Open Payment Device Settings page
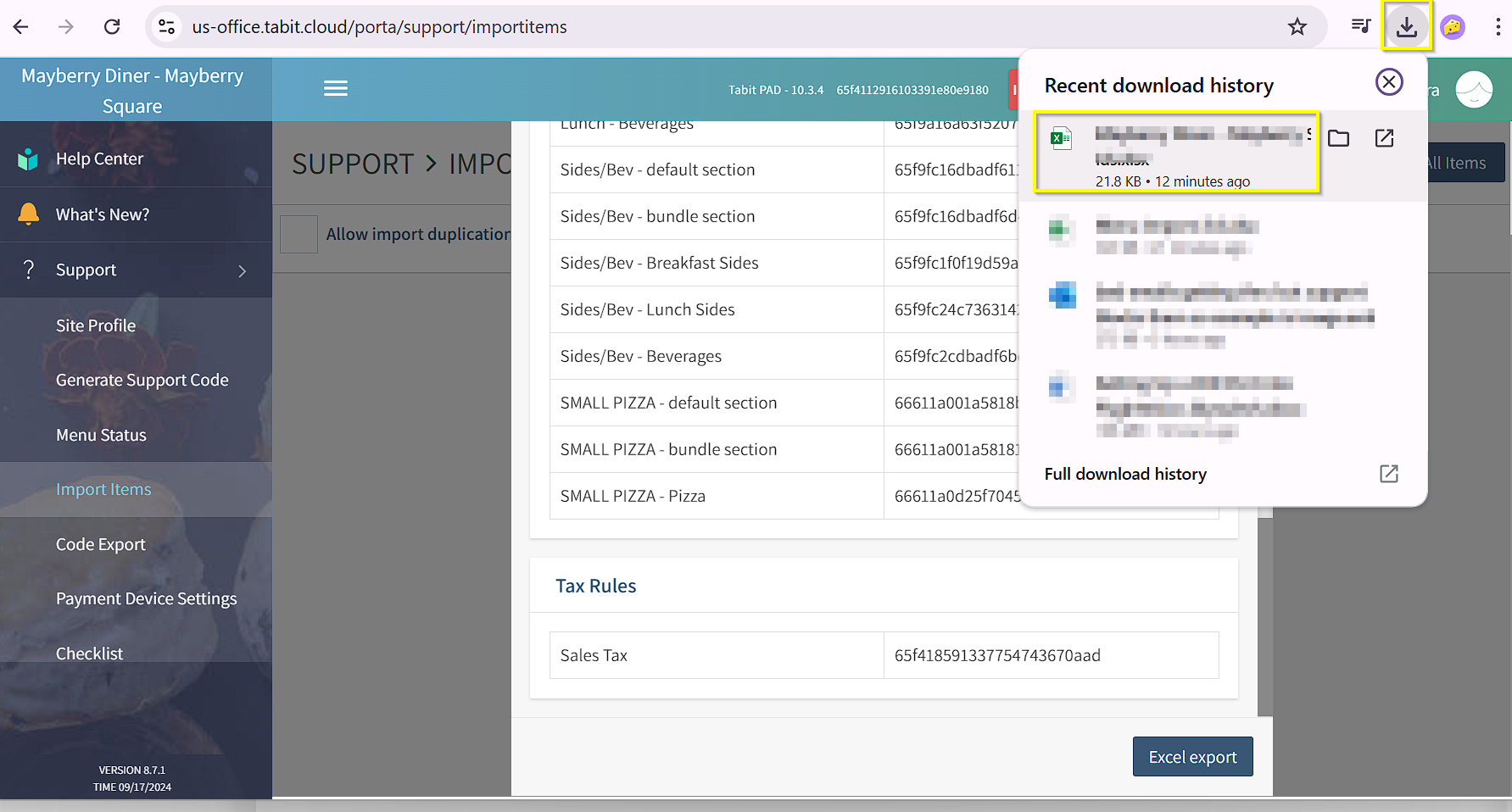 coord(146,599)
